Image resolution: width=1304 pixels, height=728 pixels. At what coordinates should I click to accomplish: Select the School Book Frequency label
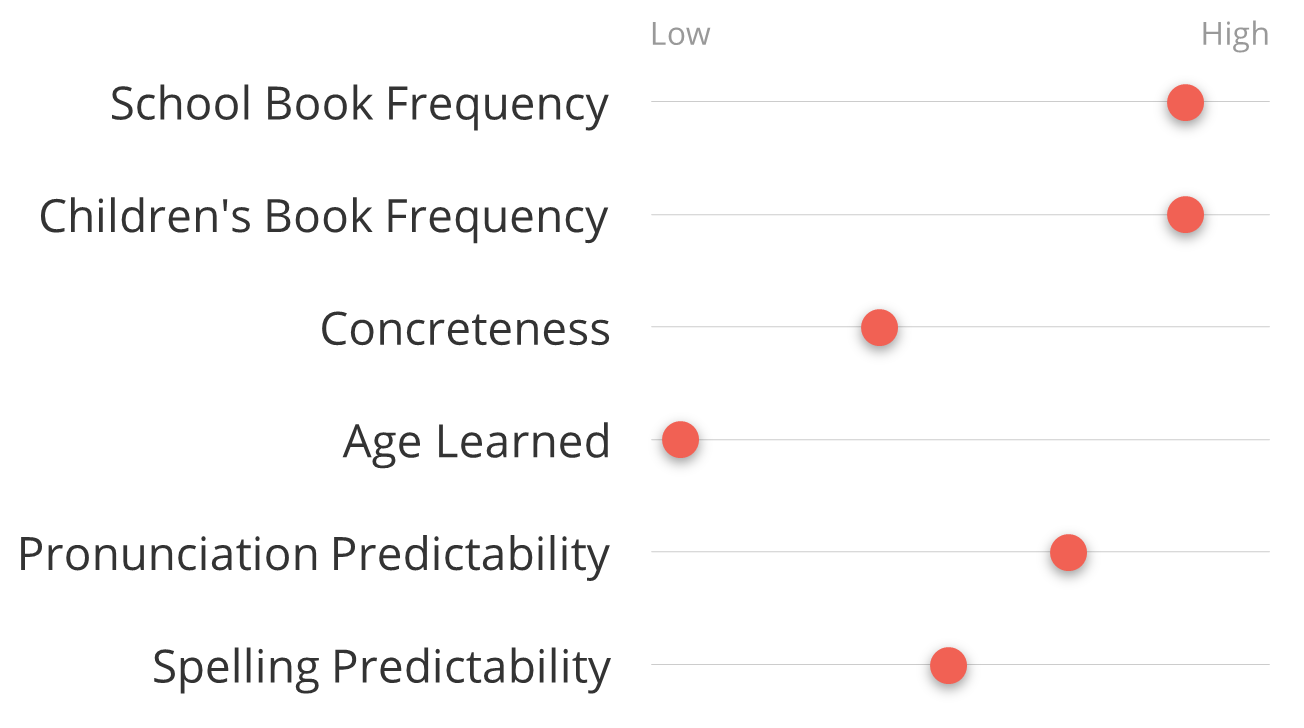359,104
